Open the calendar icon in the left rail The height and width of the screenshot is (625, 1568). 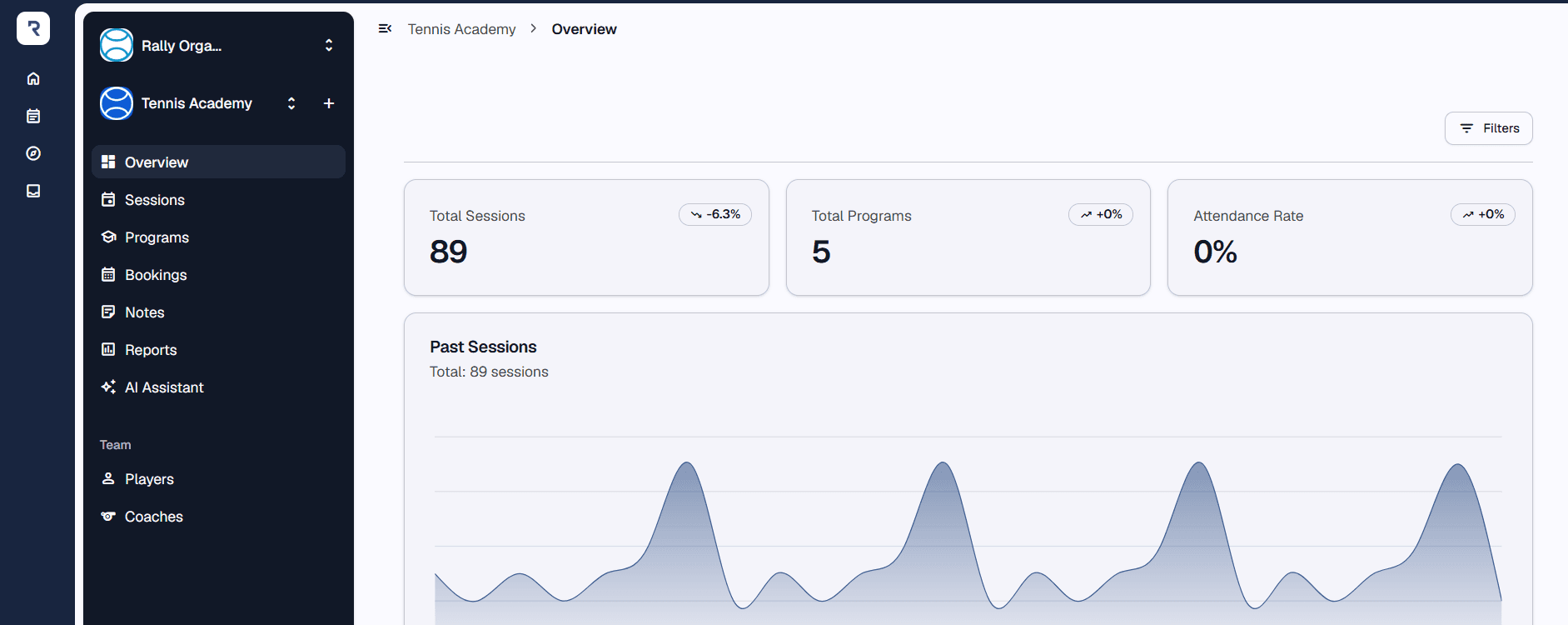(x=33, y=116)
